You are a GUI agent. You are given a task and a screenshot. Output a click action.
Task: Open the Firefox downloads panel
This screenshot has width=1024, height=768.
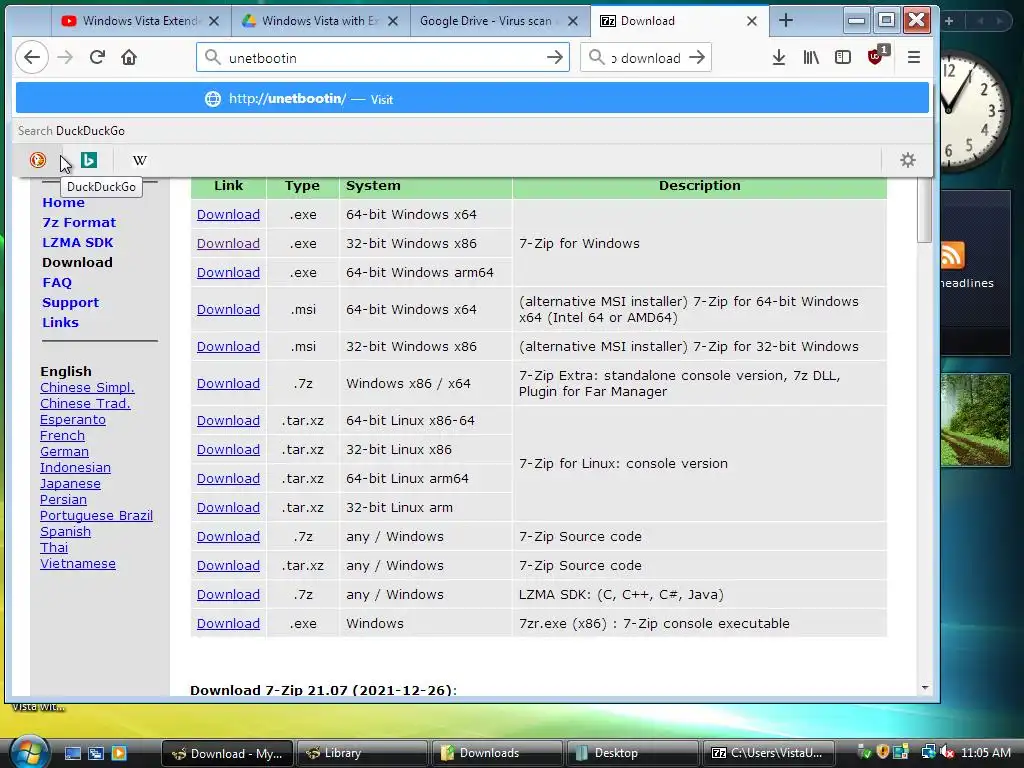(x=778, y=57)
